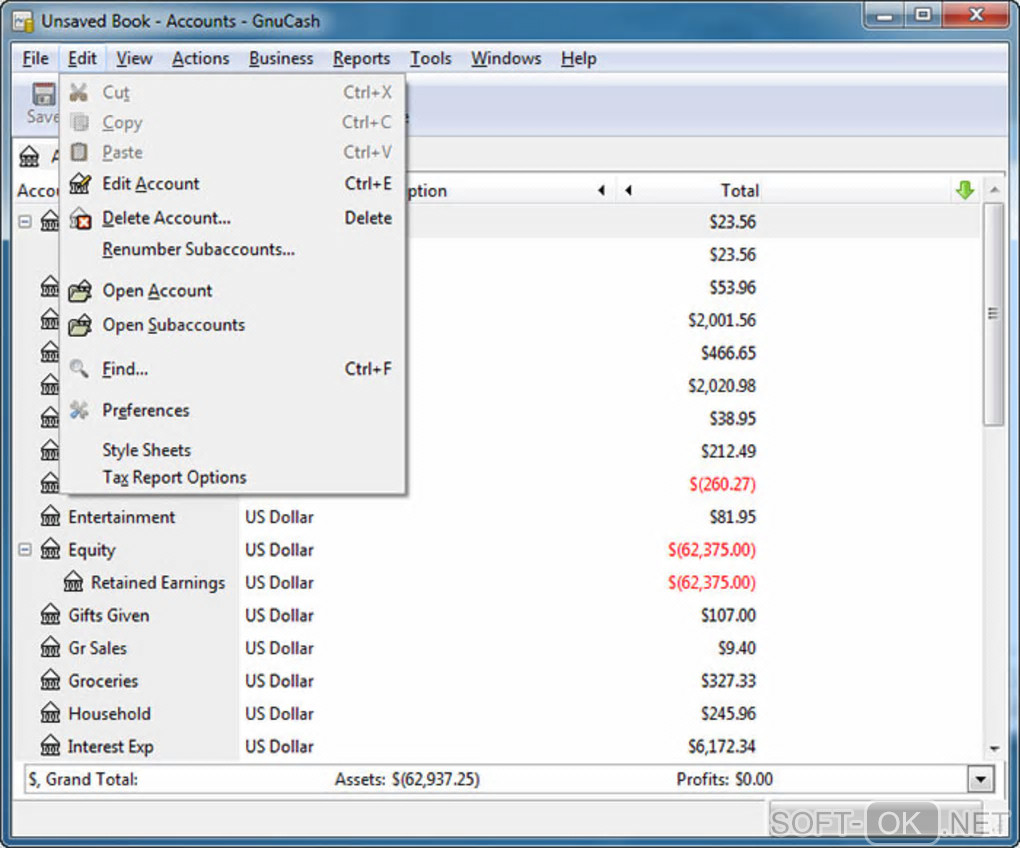Screen dimensions: 1020x848
Task: Click the Find magnifier icon
Action: (x=79, y=369)
